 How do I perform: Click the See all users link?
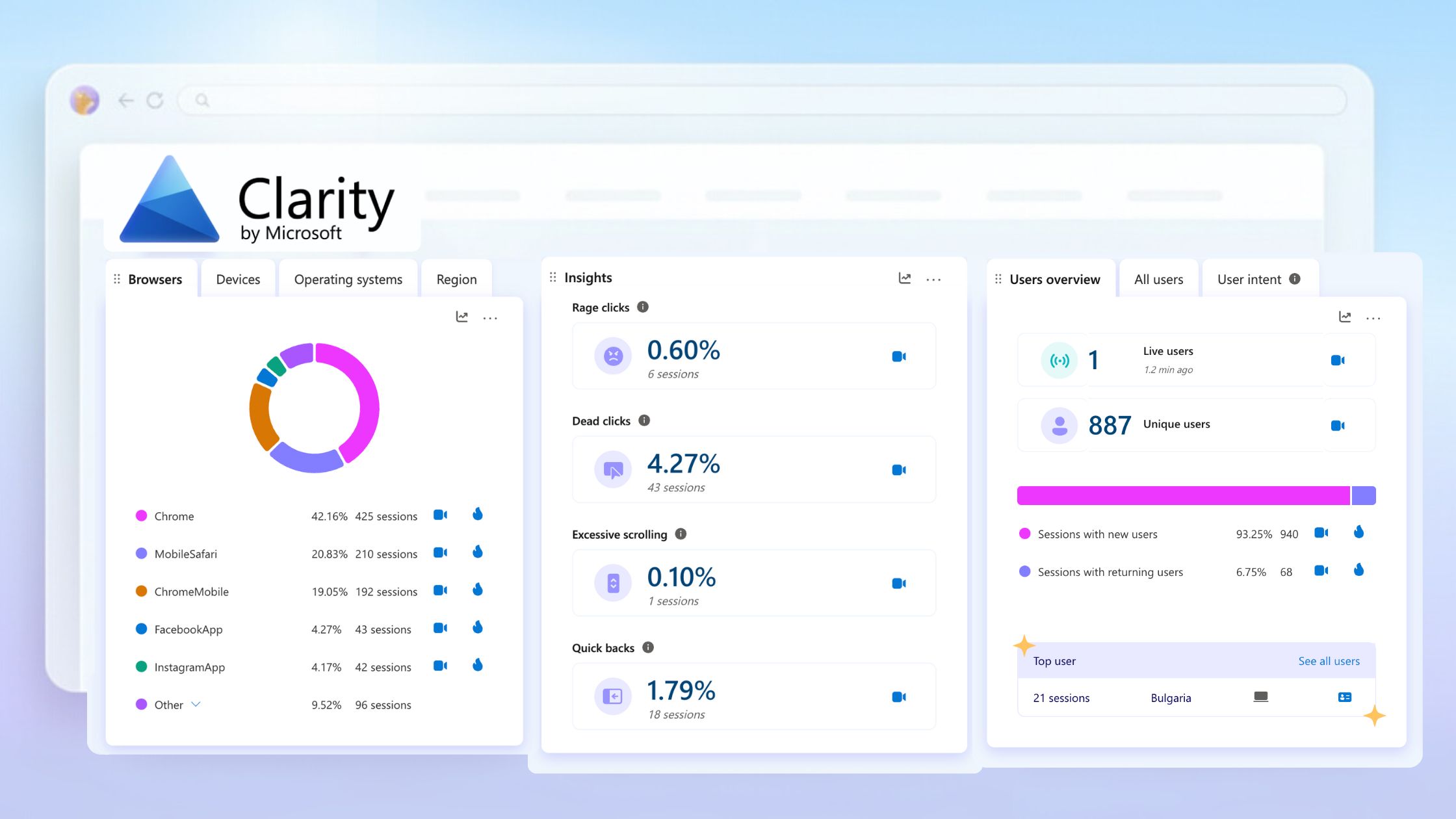[1329, 660]
